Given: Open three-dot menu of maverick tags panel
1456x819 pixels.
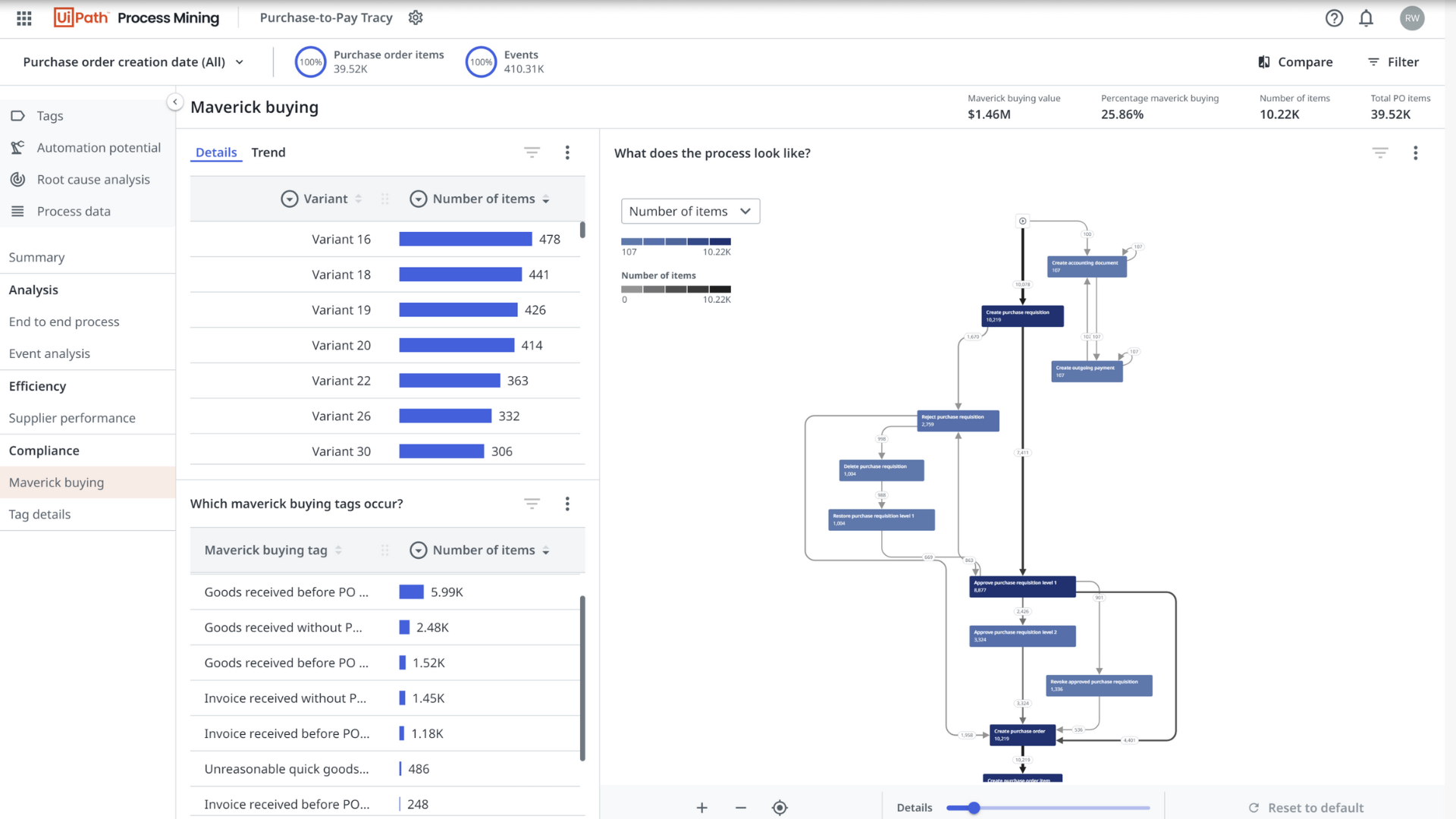Looking at the screenshot, I should pyautogui.click(x=567, y=504).
